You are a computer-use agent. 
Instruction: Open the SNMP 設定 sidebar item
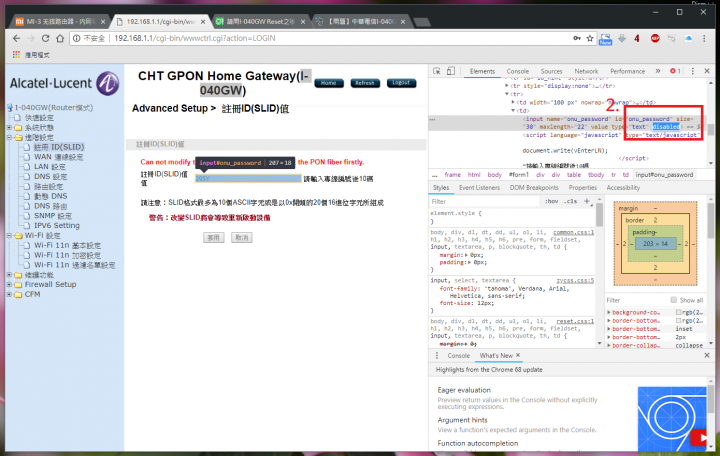coord(53,216)
